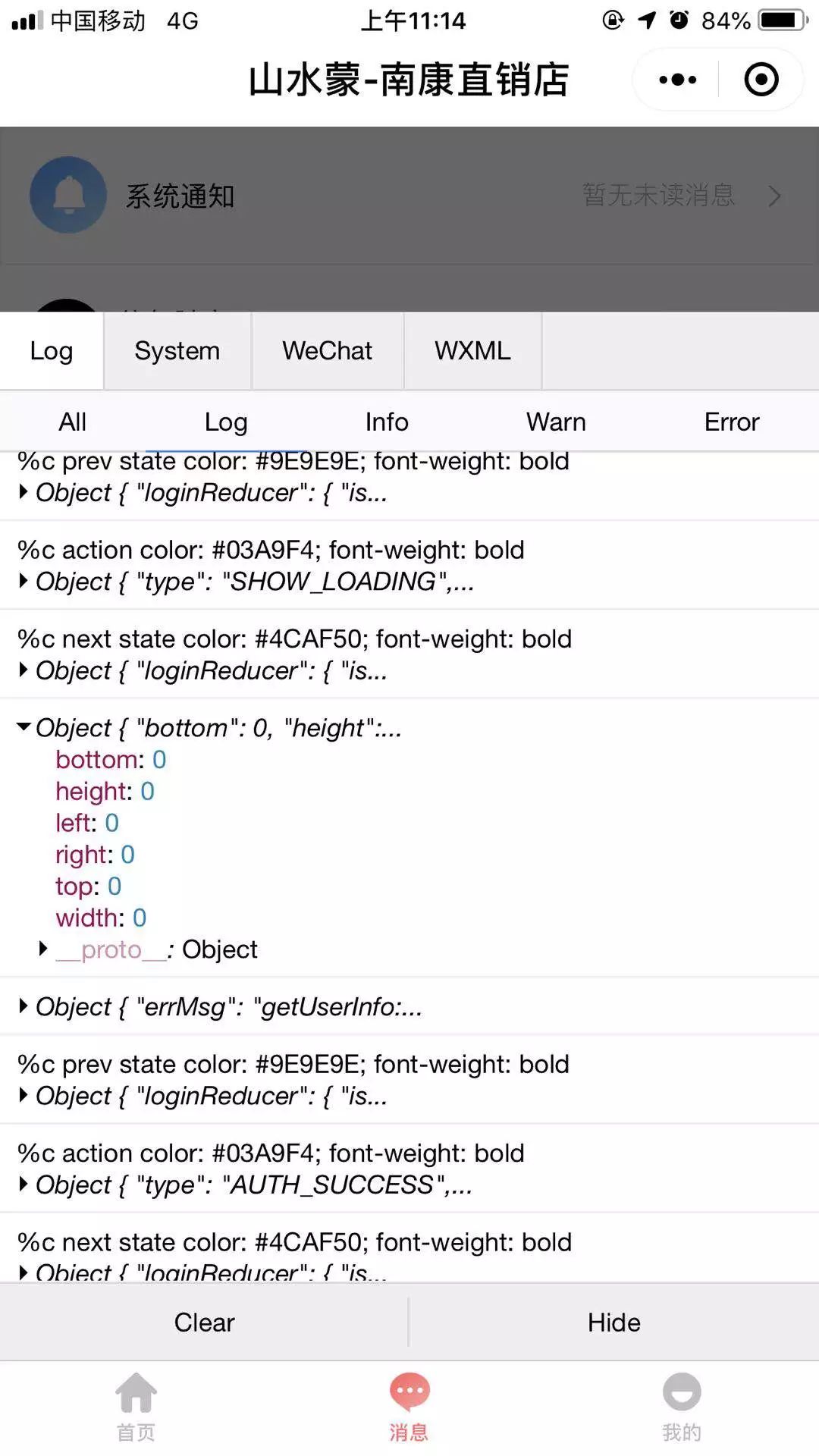Tap the chevron next to 暂无未读消息
Screen dimensions: 819x1456
[774, 196]
